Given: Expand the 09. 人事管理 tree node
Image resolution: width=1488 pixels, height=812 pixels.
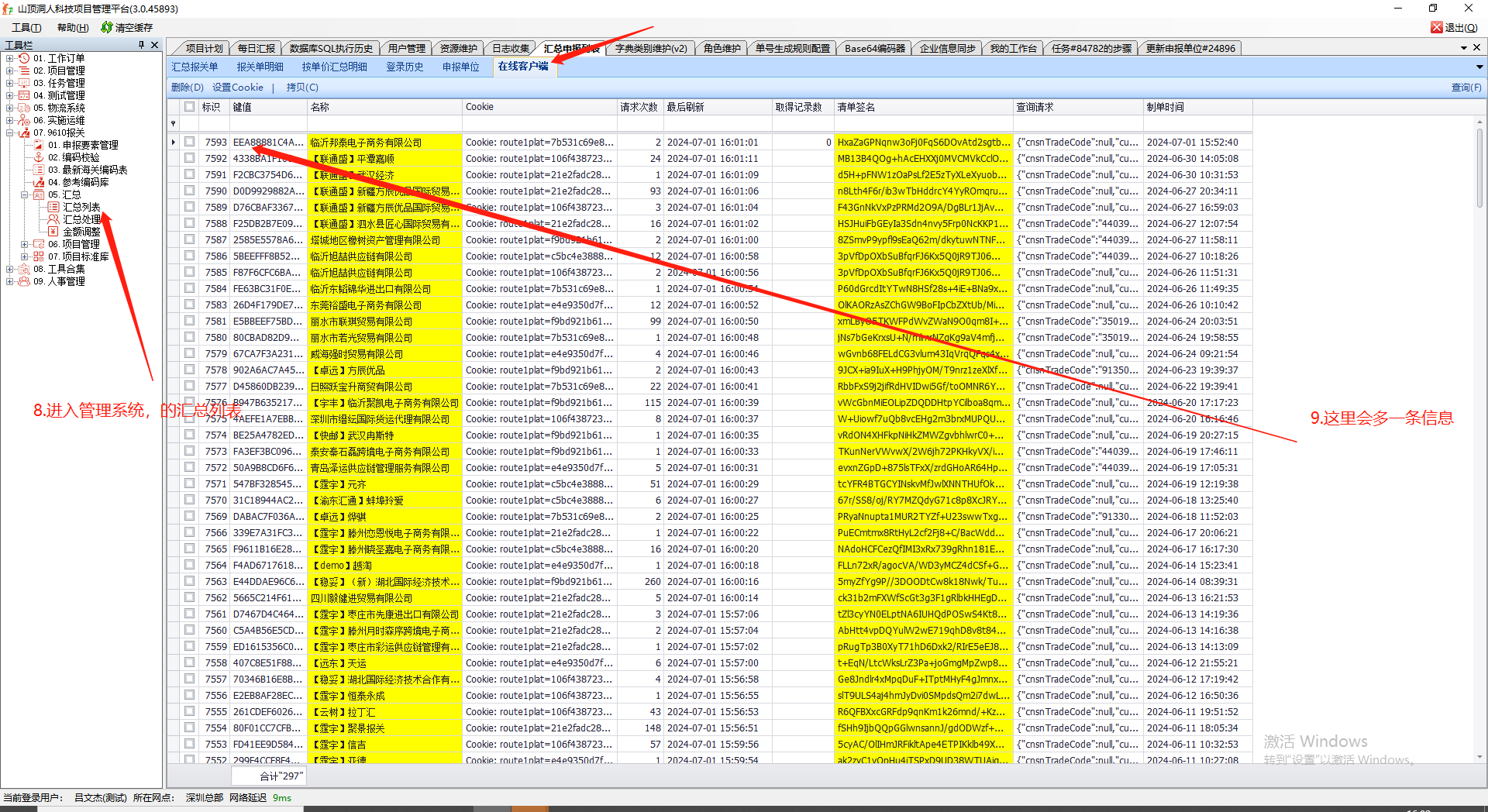Looking at the screenshot, I should tap(9, 281).
